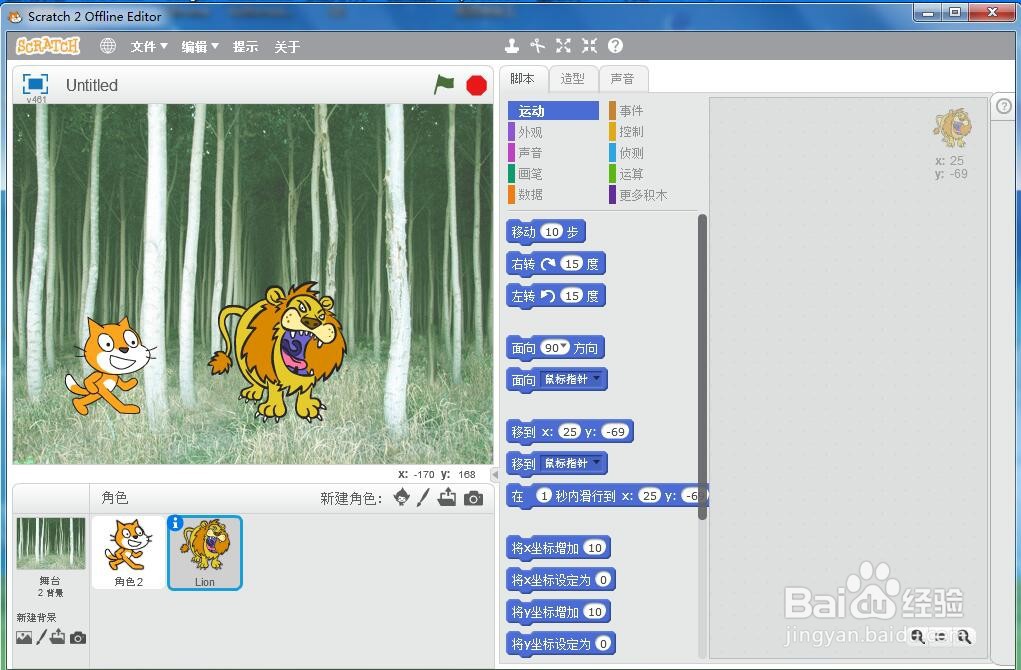Open the 编辑 menu

pyautogui.click(x=200, y=46)
